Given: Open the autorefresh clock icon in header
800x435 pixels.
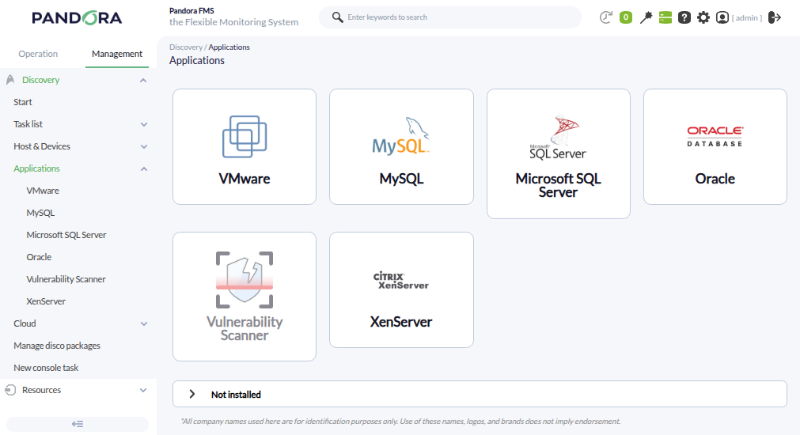Looking at the screenshot, I should coord(606,17).
